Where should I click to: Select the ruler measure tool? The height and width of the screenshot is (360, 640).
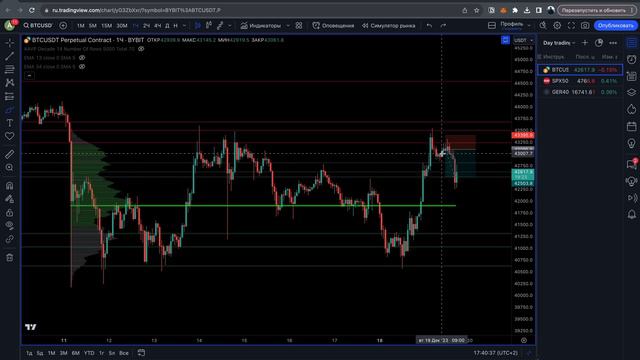tap(9, 154)
